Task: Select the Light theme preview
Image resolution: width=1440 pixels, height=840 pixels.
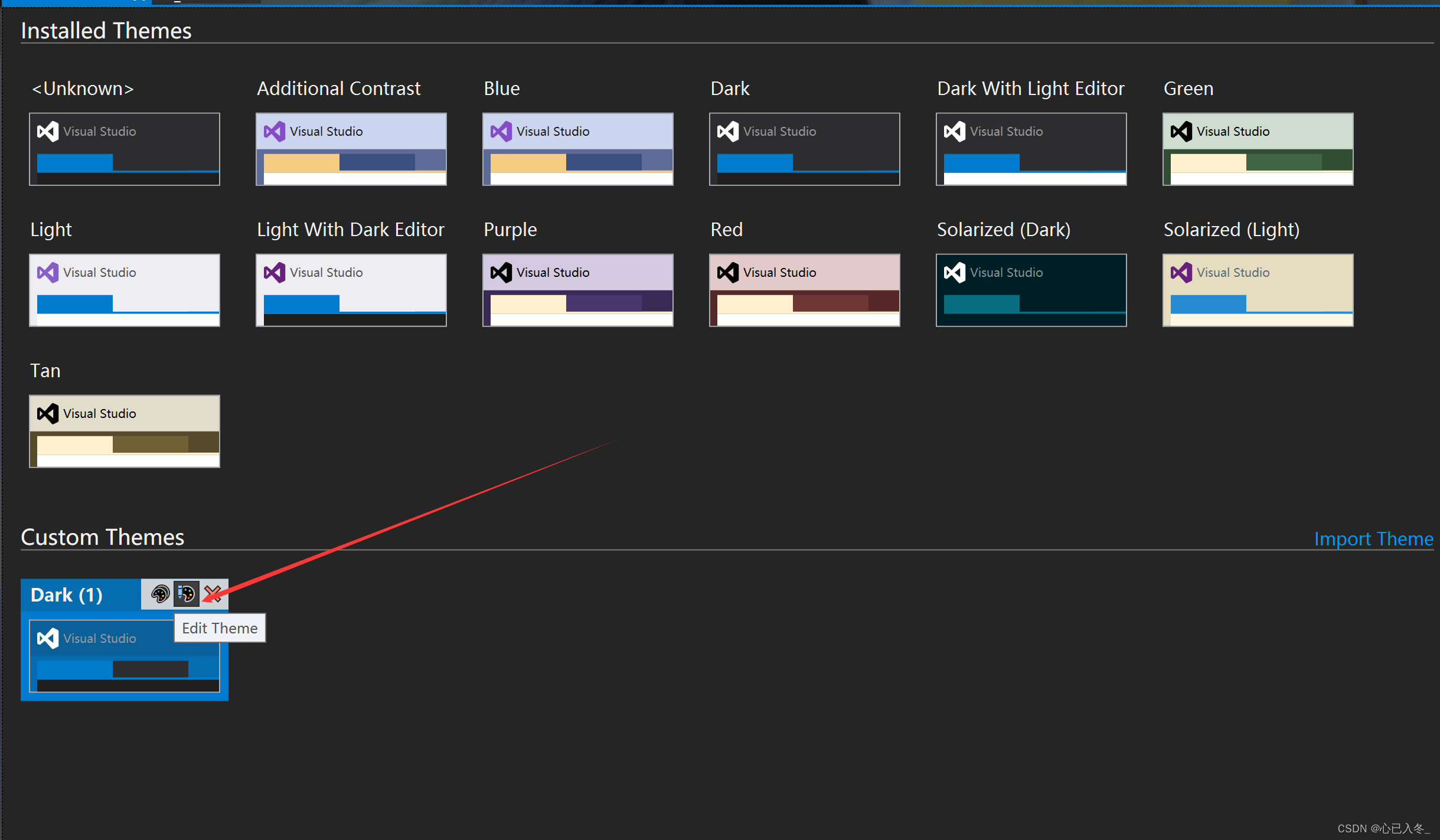Action: pos(125,290)
